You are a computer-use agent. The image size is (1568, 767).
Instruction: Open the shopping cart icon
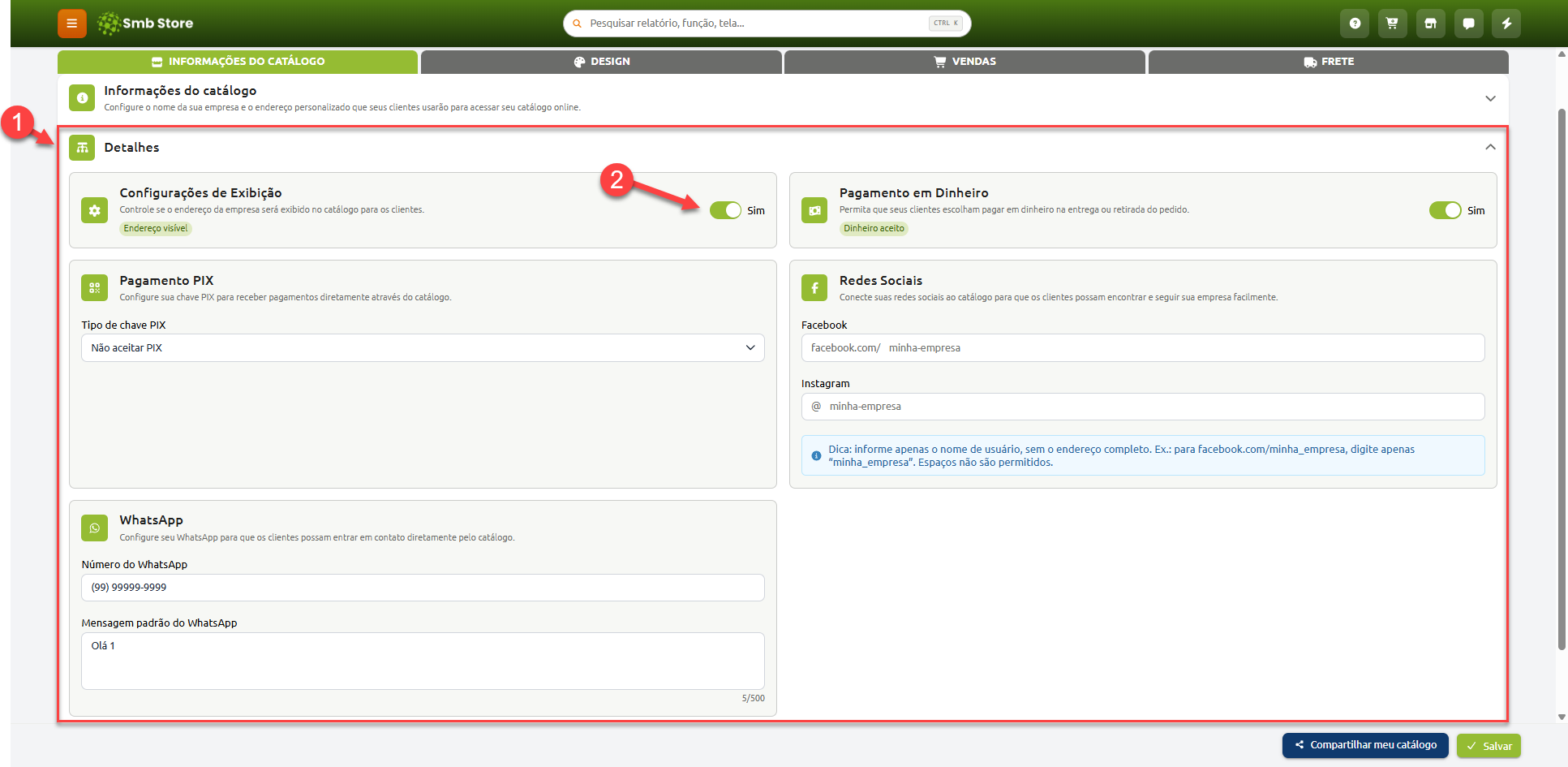click(1392, 24)
